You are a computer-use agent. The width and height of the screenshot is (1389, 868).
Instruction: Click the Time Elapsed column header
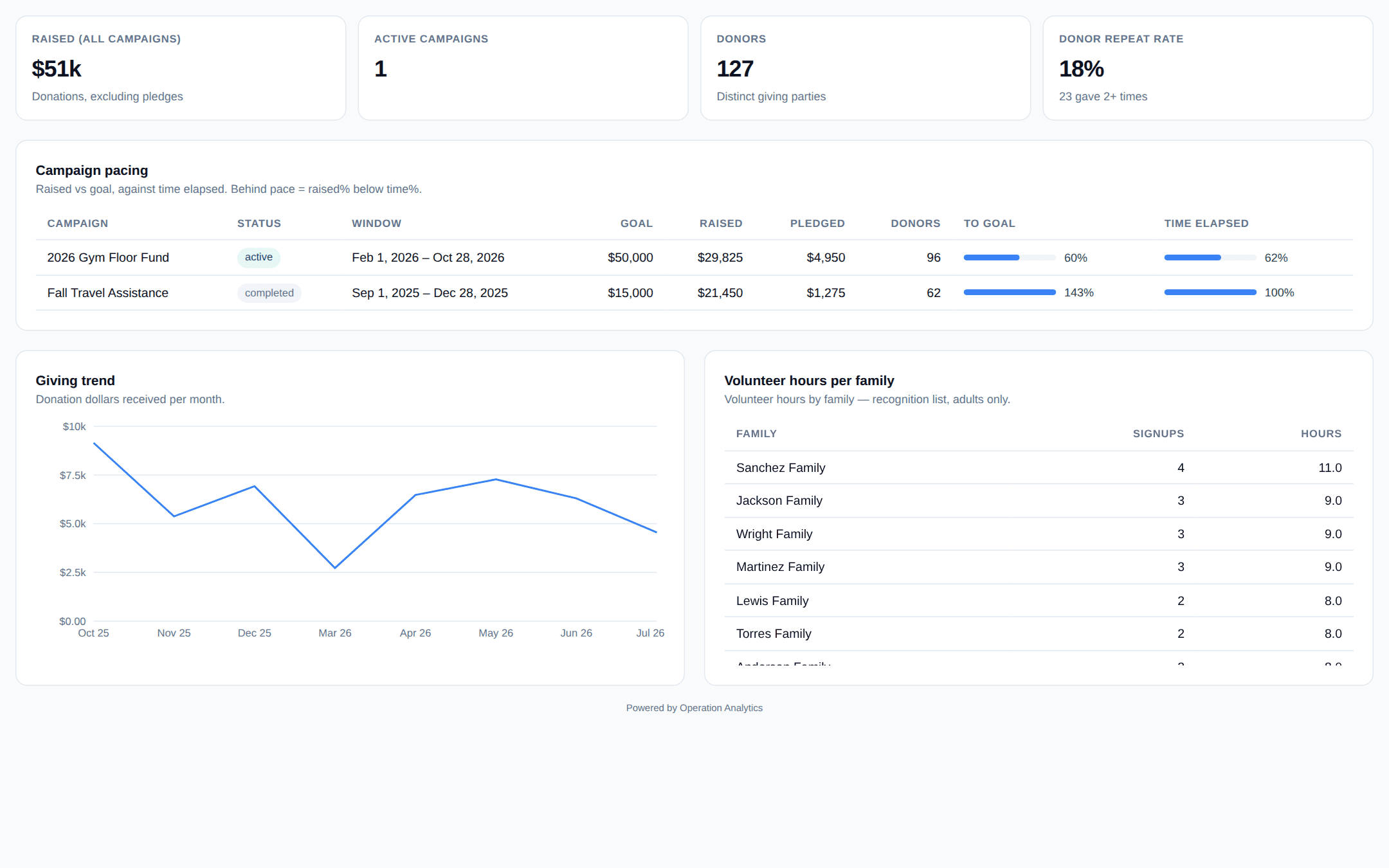point(1206,223)
